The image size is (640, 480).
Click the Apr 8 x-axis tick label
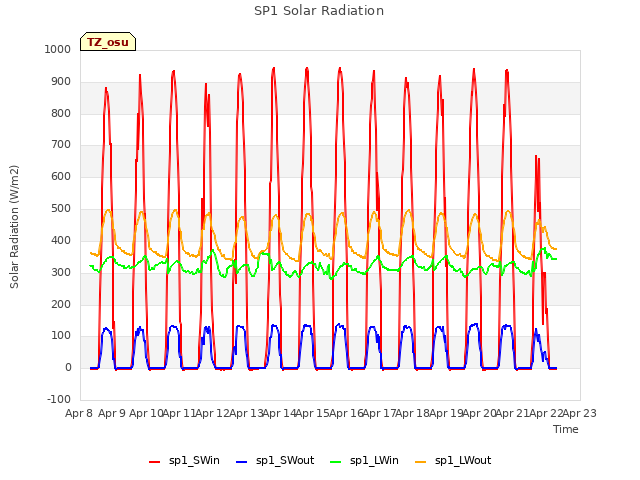coord(79,413)
